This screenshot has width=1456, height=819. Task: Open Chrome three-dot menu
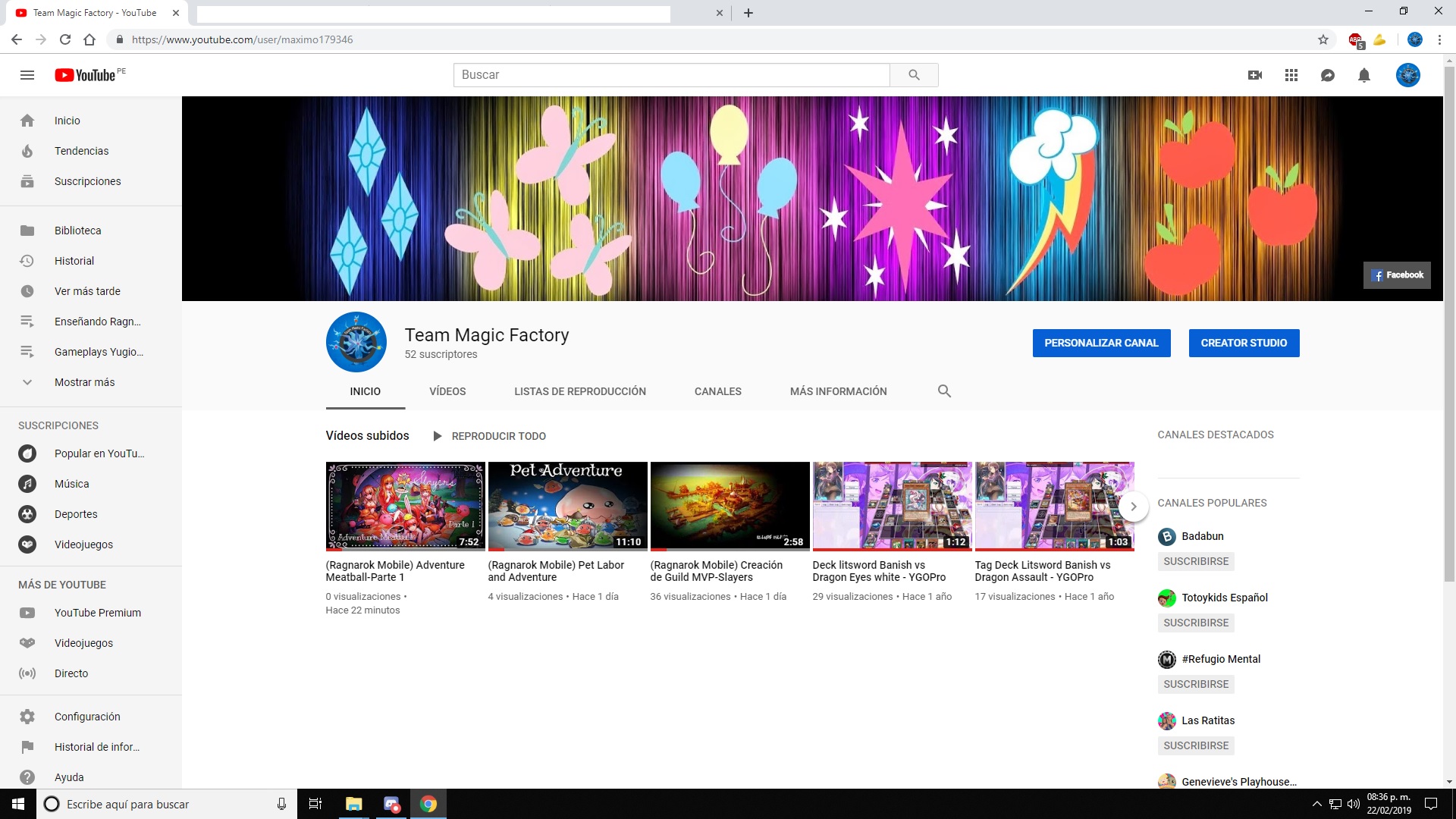(1439, 39)
